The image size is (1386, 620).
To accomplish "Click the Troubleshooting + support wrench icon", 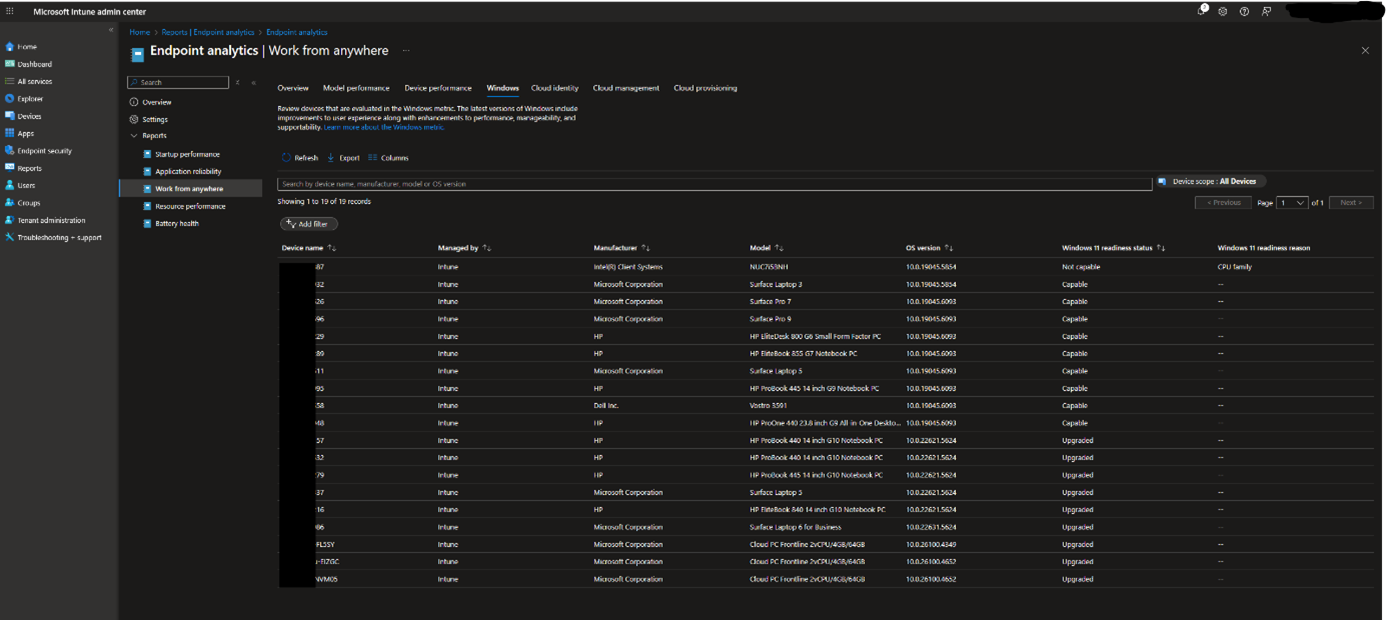I will (10, 238).
